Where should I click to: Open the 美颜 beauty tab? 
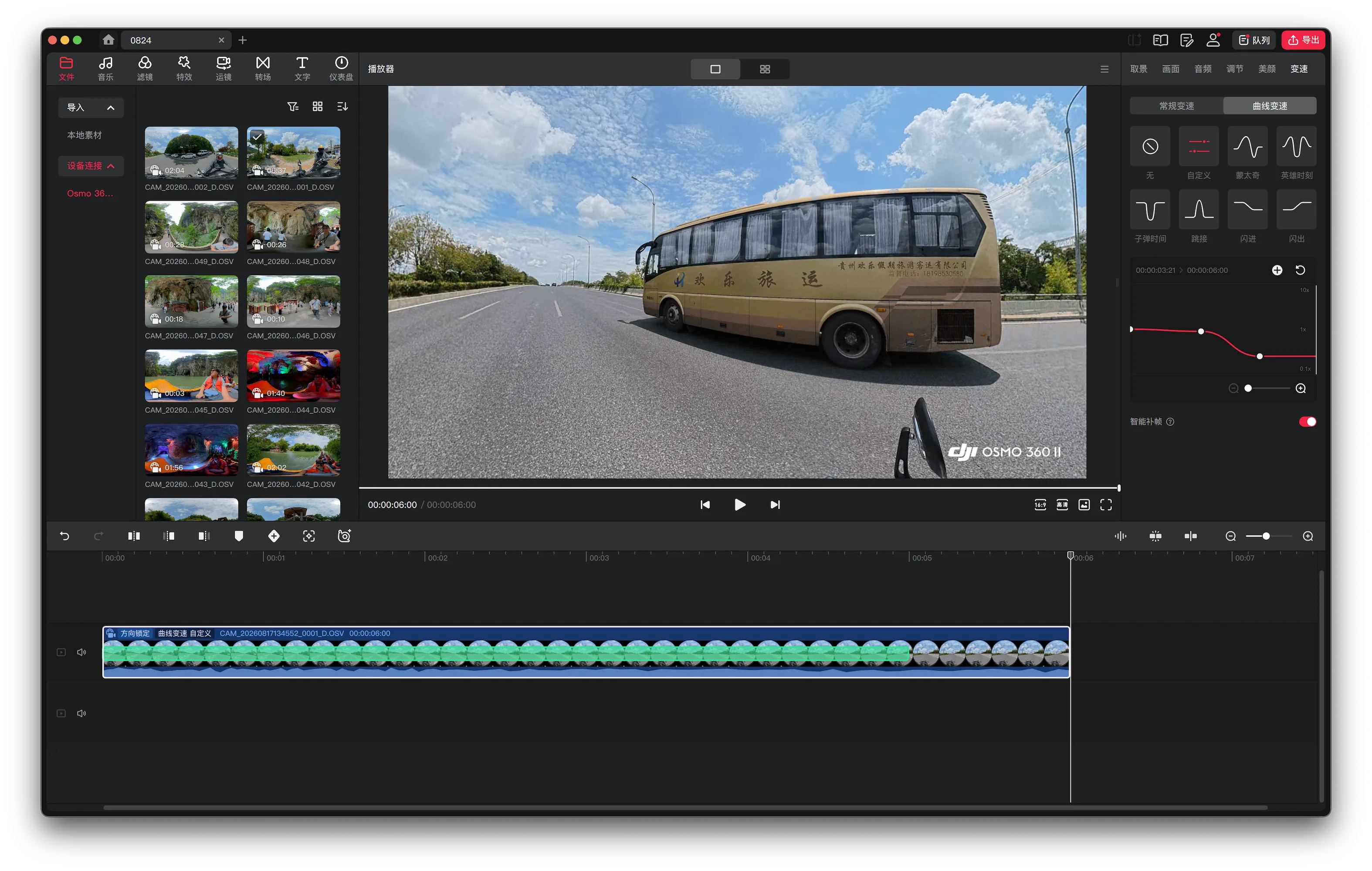pyautogui.click(x=1267, y=69)
